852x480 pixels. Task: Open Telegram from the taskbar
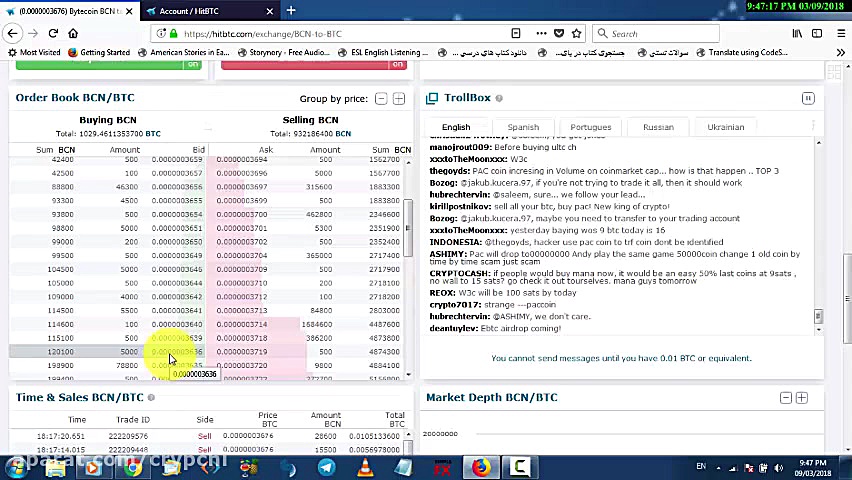point(327,467)
